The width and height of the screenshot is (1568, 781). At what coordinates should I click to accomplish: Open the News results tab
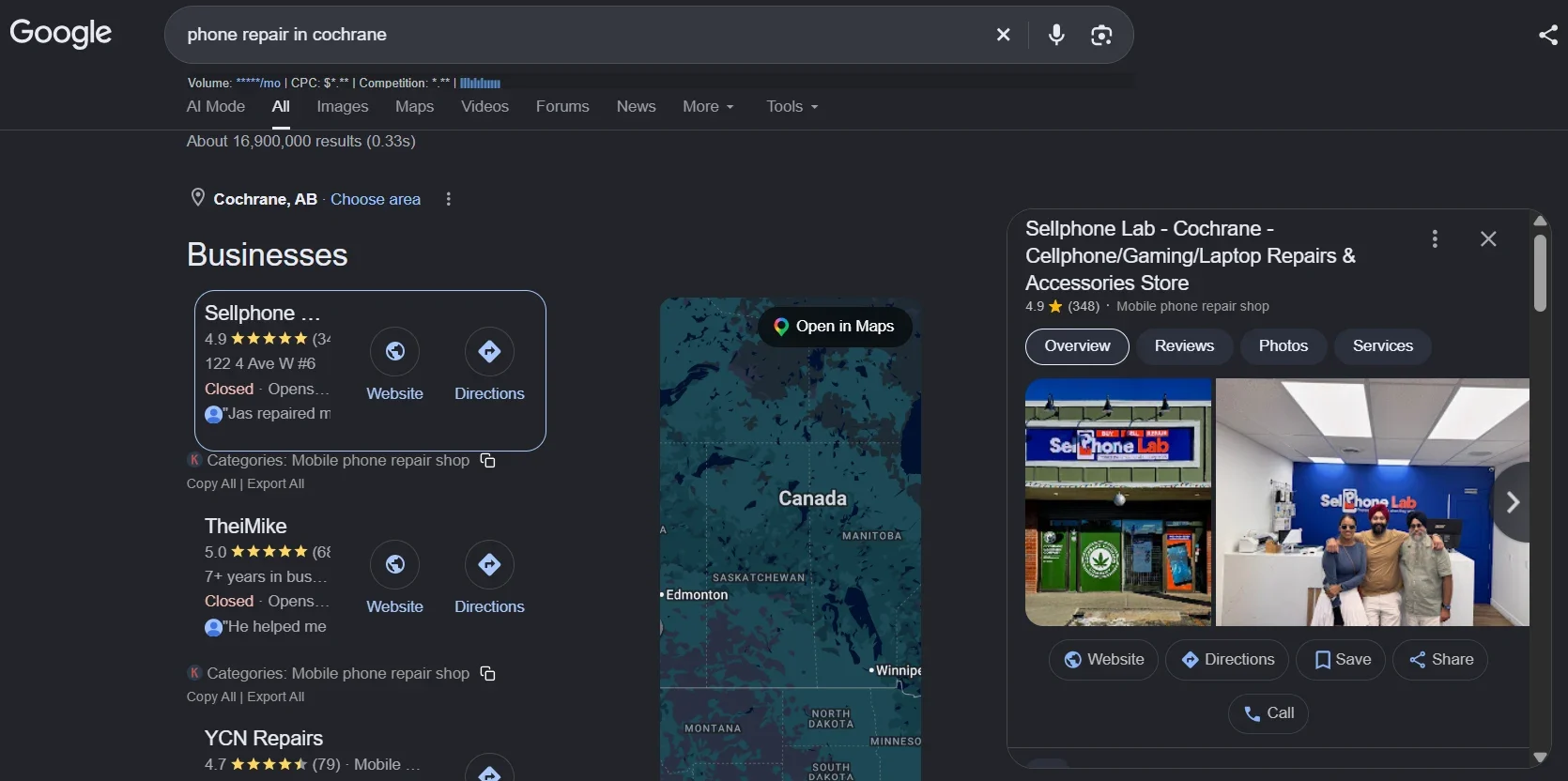(x=637, y=106)
